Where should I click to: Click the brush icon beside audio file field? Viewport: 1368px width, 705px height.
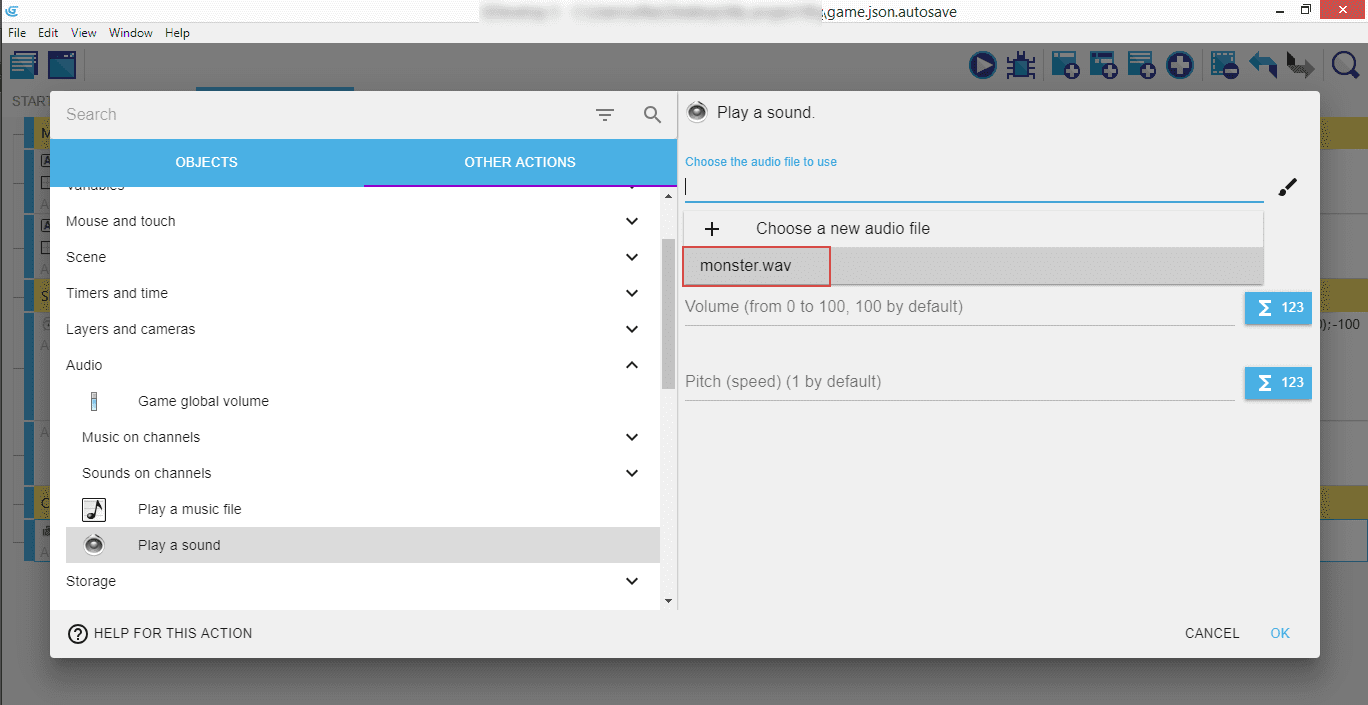(x=1288, y=187)
